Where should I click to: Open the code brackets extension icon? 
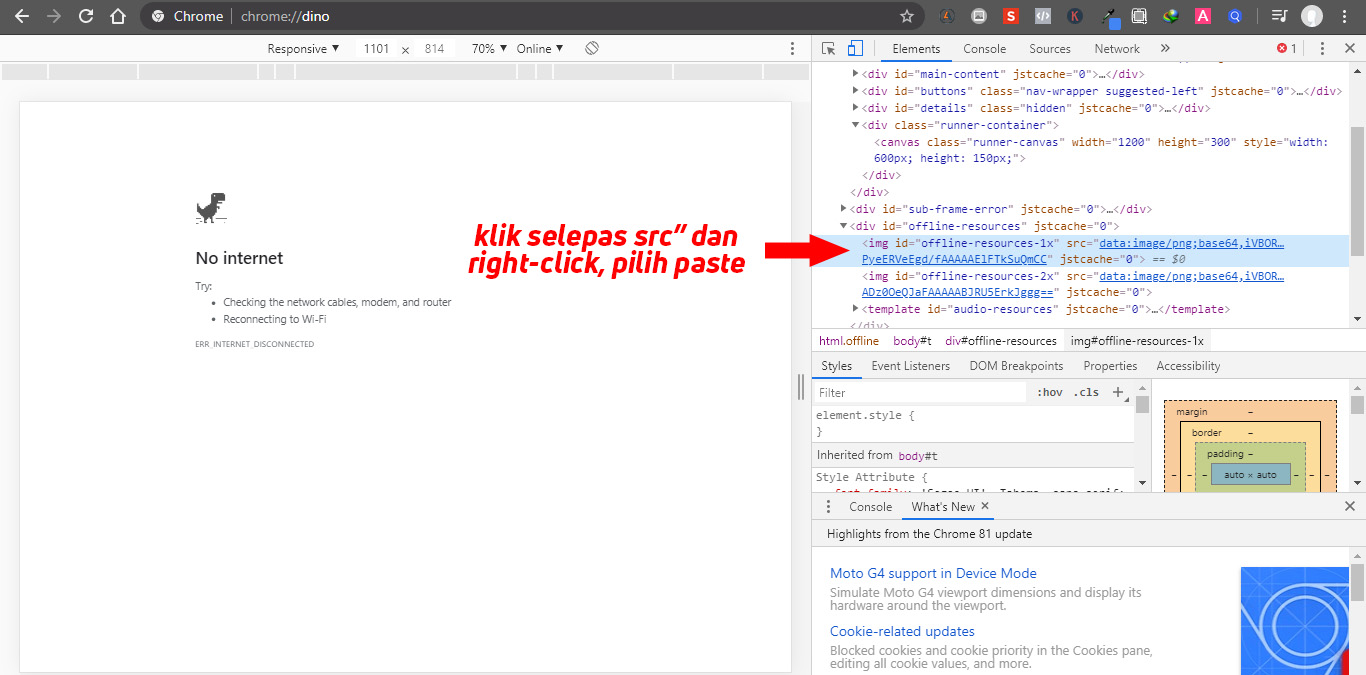pos(1043,16)
